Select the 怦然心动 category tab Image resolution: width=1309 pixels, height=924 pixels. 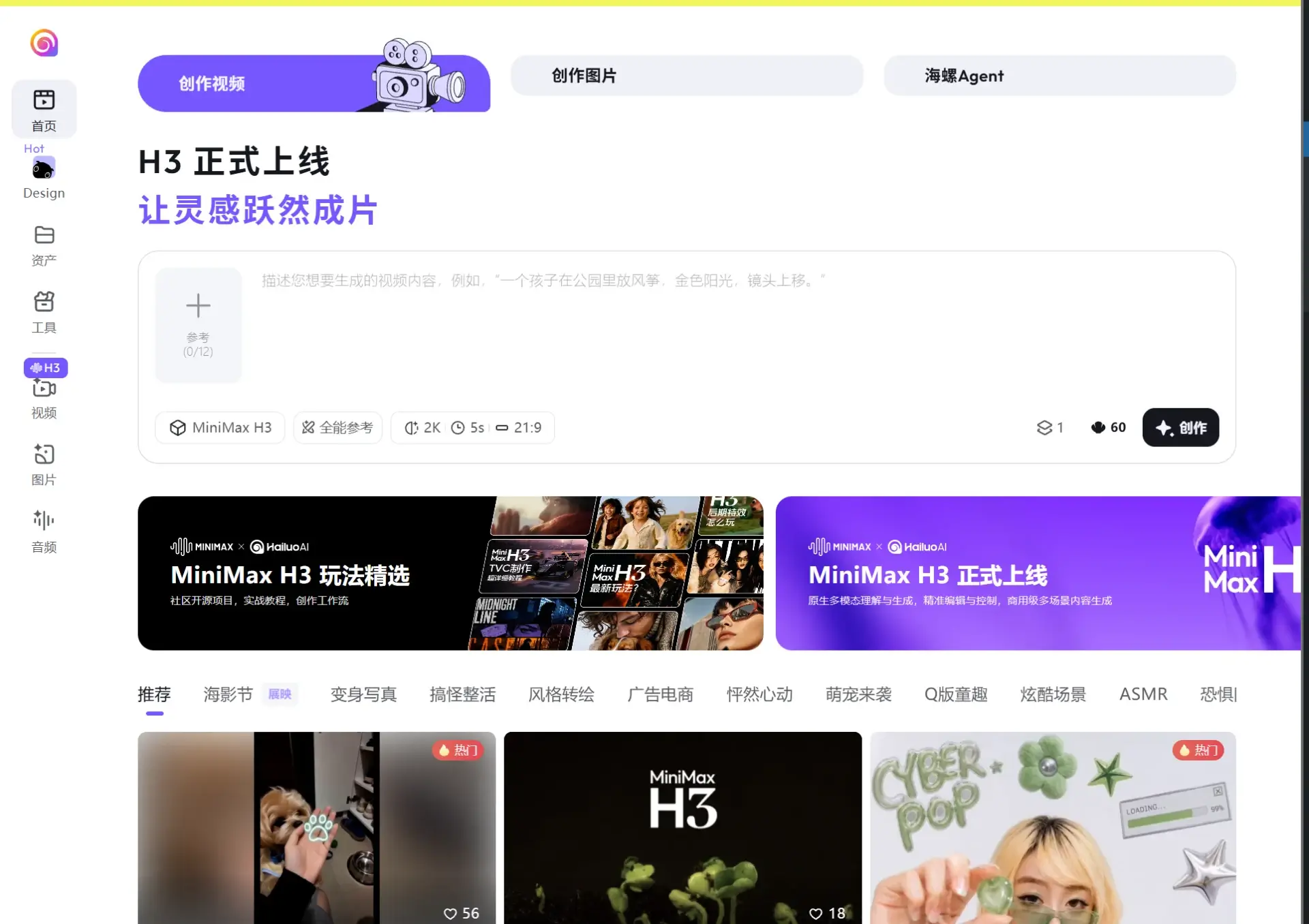[759, 694]
